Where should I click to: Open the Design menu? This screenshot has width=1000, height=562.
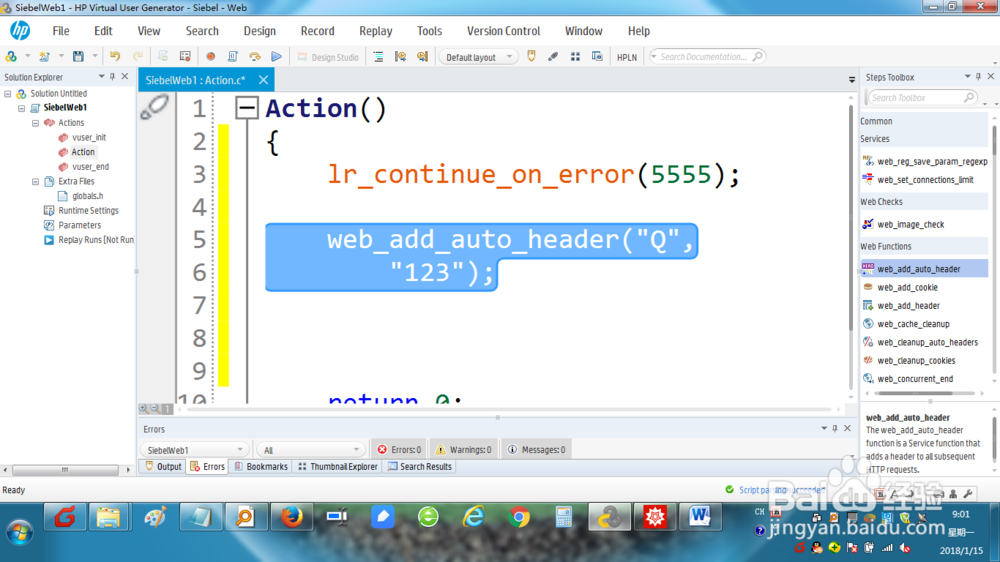[260, 31]
